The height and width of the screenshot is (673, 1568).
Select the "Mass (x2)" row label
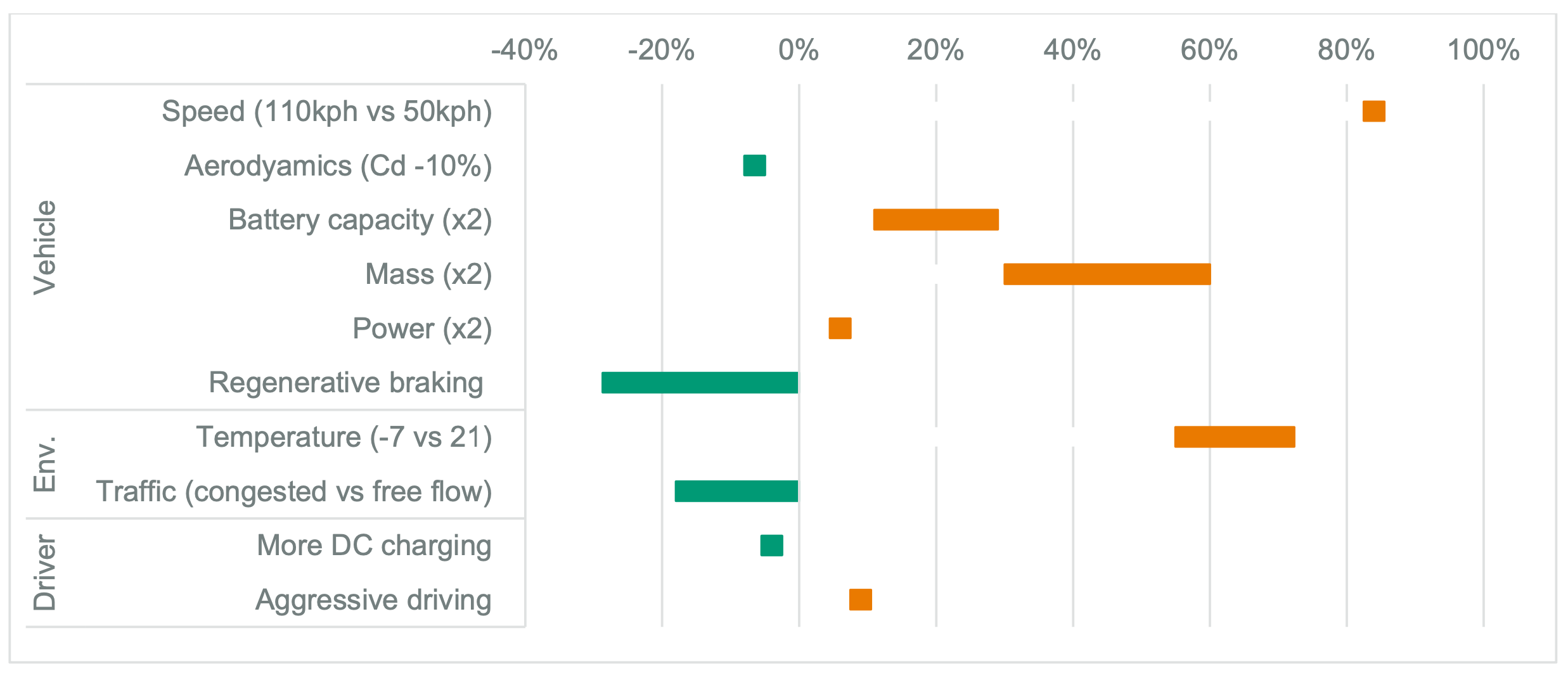(428, 274)
